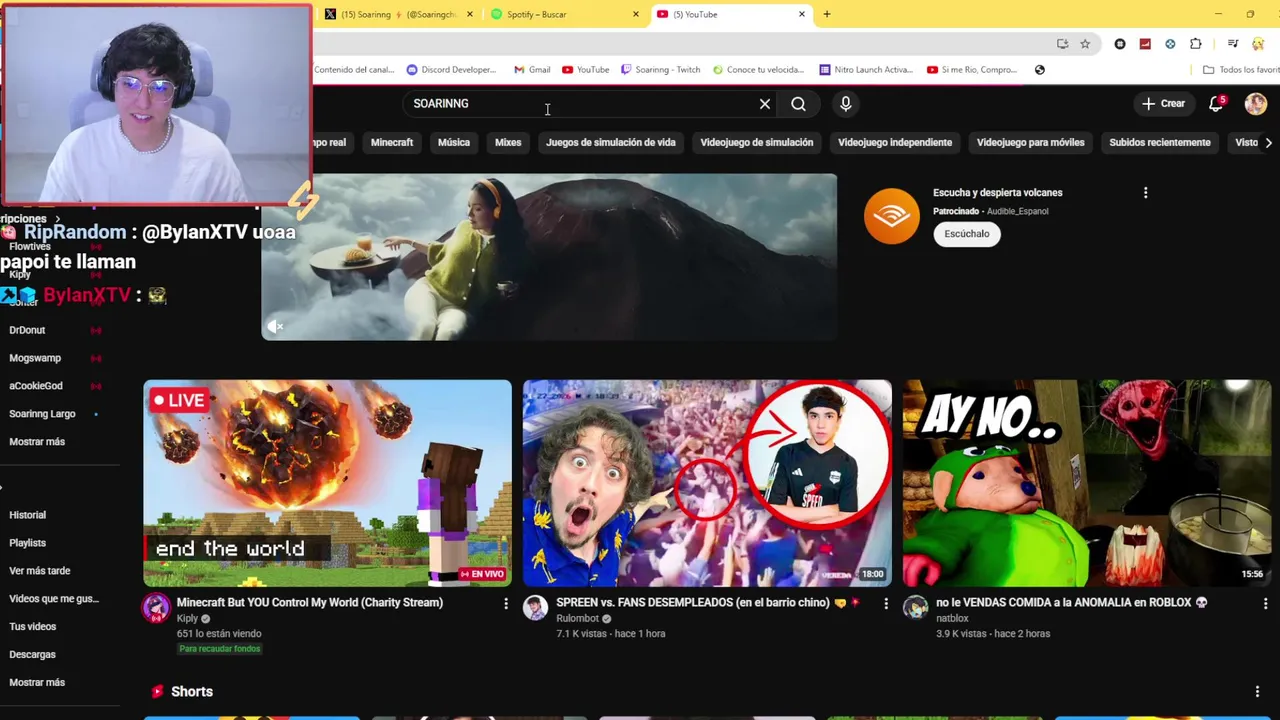The width and height of the screenshot is (1280, 720).
Task: Bookmark this page with the star icon
Action: [1085, 44]
